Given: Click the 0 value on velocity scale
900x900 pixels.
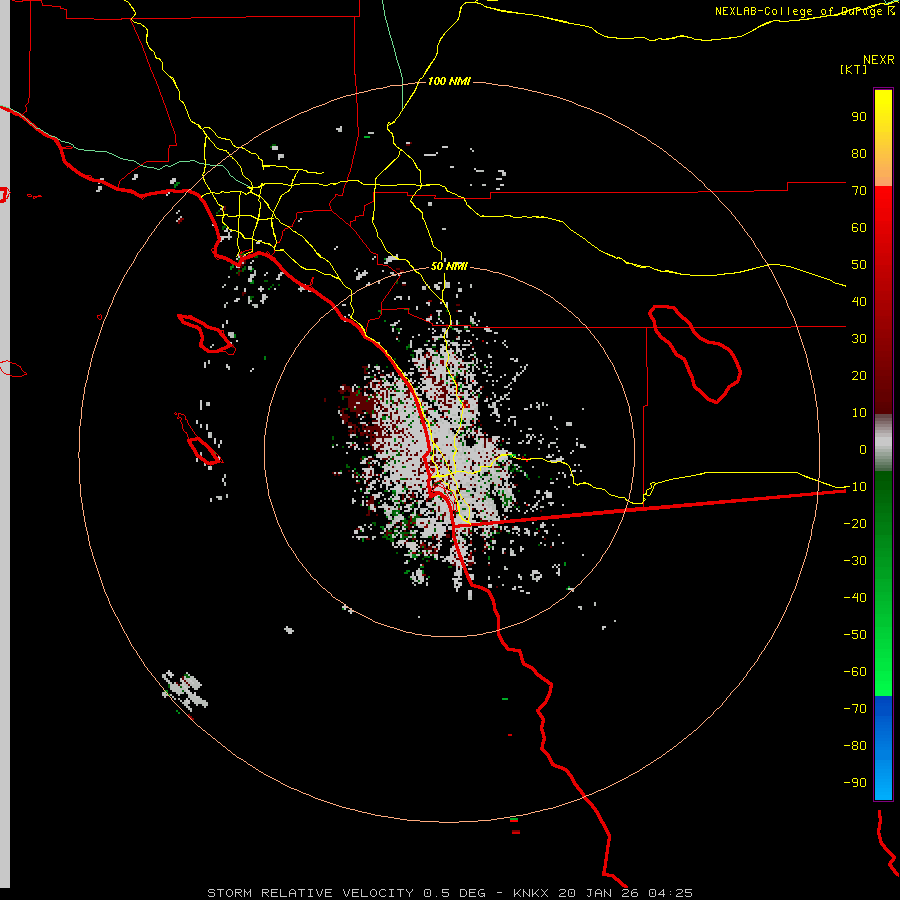Looking at the screenshot, I should coord(863,450).
